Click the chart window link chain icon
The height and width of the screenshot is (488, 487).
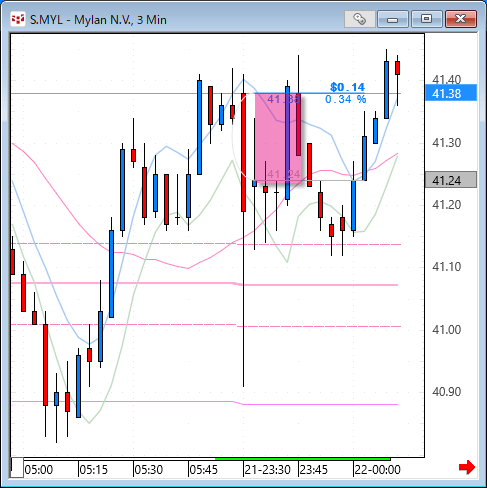pos(359,19)
